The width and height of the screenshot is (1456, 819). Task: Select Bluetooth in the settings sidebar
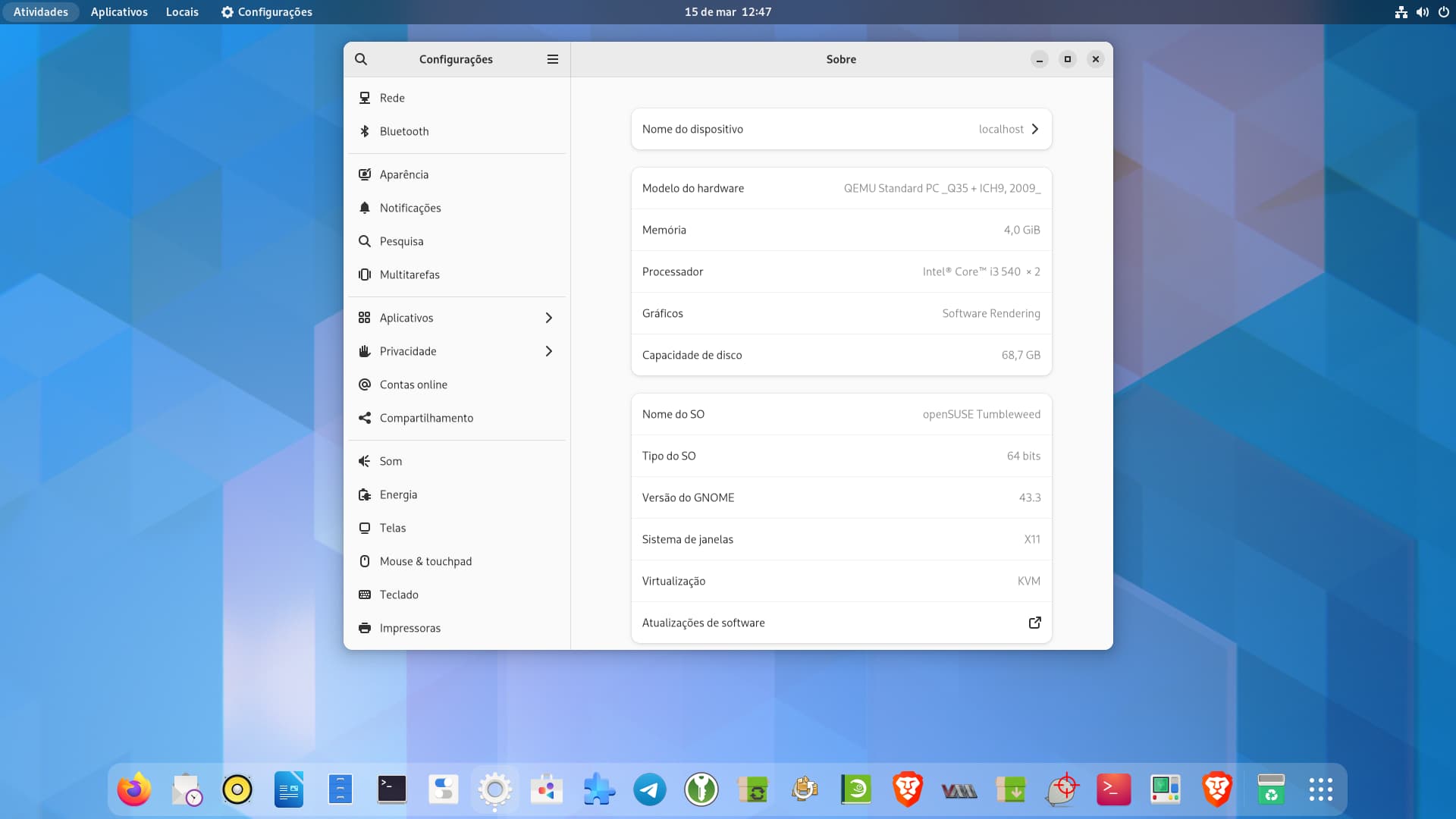(404, 131)
